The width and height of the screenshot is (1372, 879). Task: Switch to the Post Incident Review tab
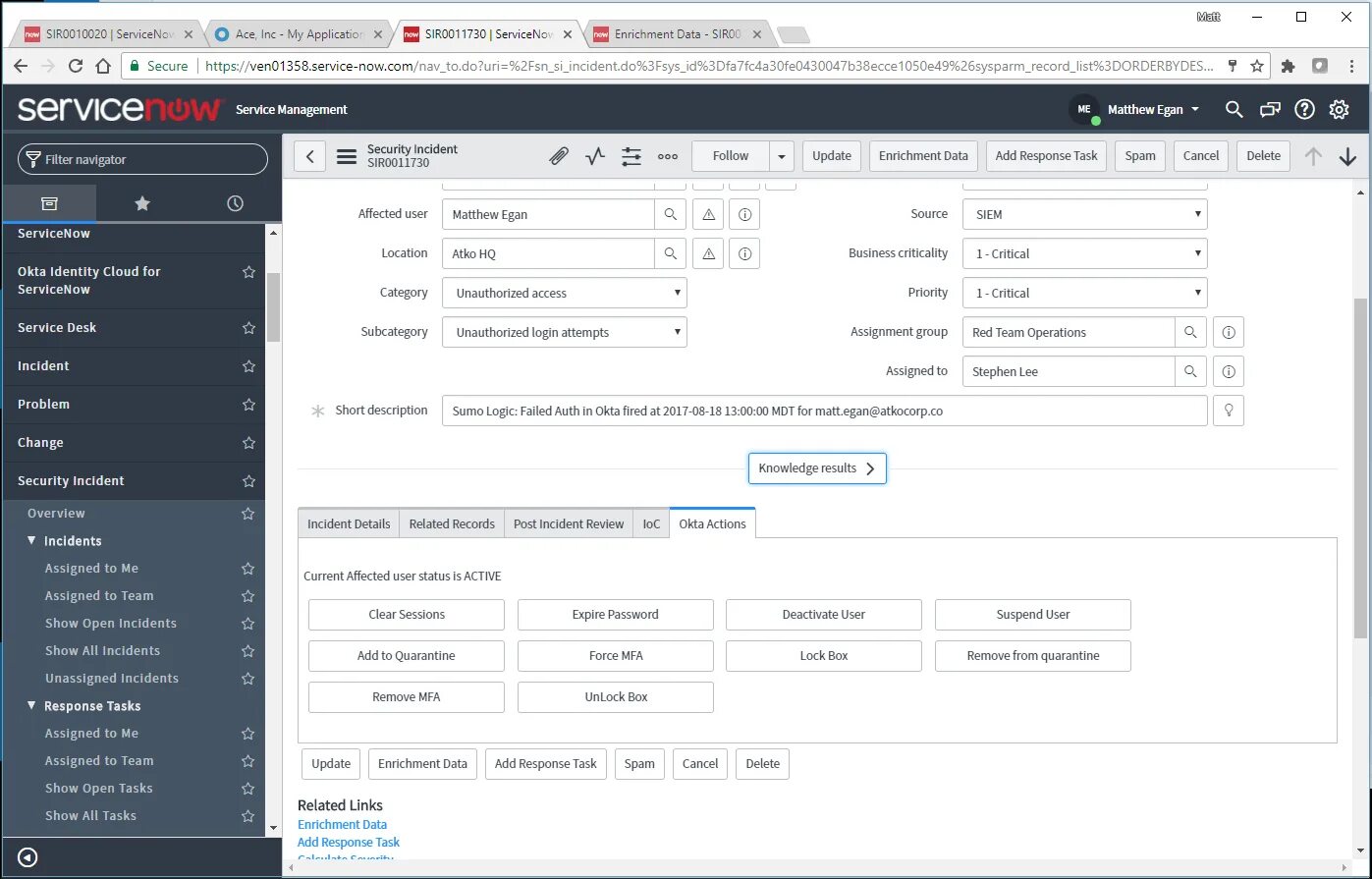569,523
